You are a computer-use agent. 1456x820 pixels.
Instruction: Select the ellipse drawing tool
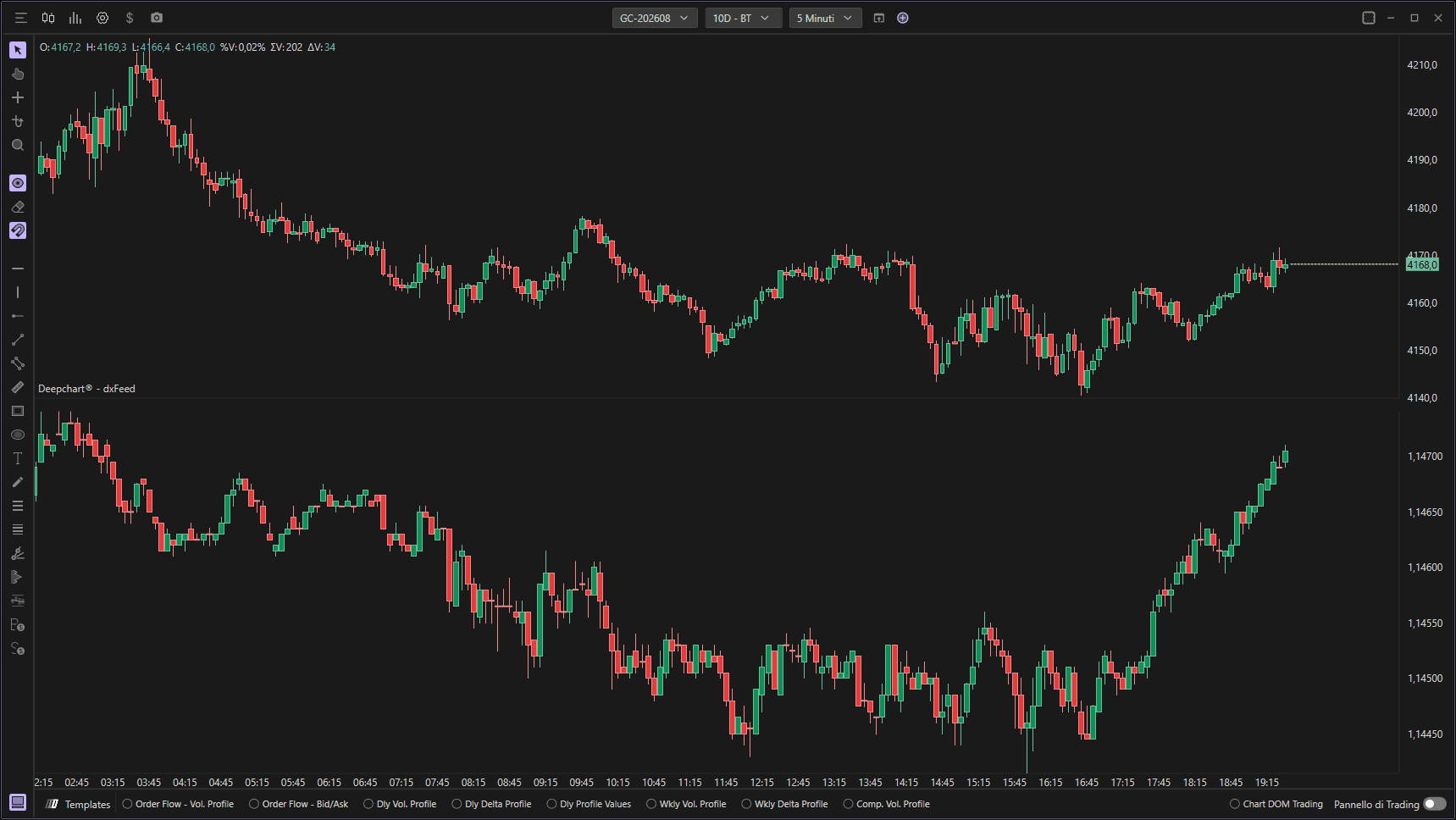(18, 435)
